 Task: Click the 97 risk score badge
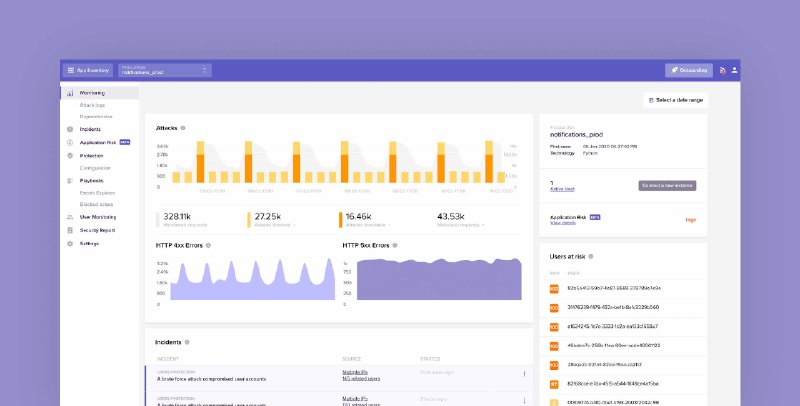[x=554, y=385]
